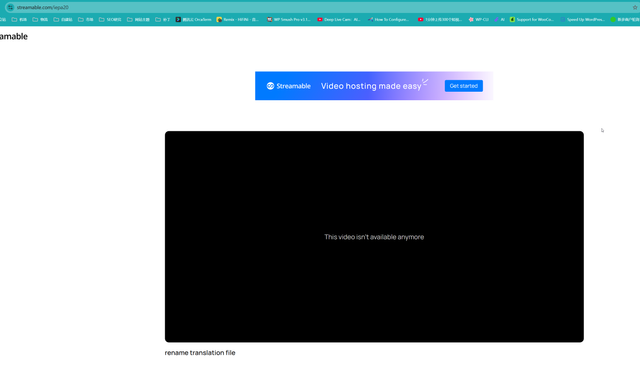The height and width of the screenshot is (382, 640).
Task: Click the Video hosting made easy banner text
Action: [x=371, y=86]
